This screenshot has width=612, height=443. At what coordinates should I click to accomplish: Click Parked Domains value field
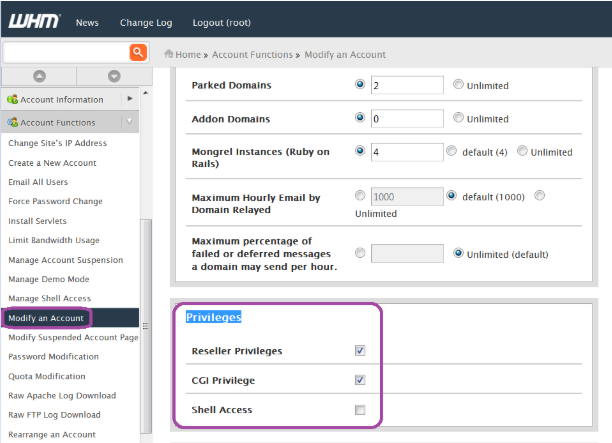point(407,85)
